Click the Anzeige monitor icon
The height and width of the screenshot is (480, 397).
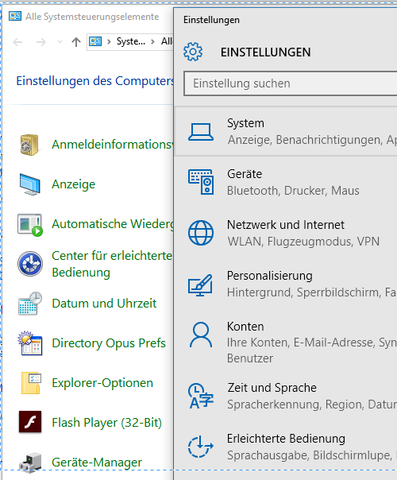(30, 184)
